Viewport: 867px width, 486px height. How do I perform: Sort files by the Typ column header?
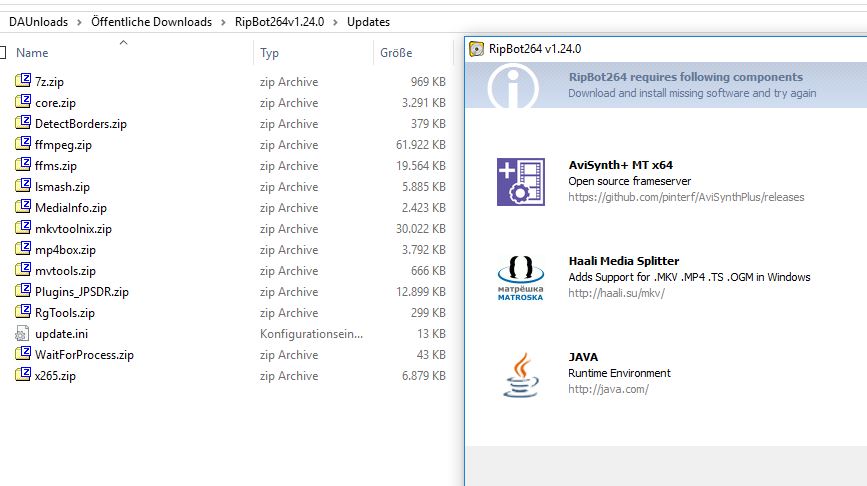click(269, 53)
